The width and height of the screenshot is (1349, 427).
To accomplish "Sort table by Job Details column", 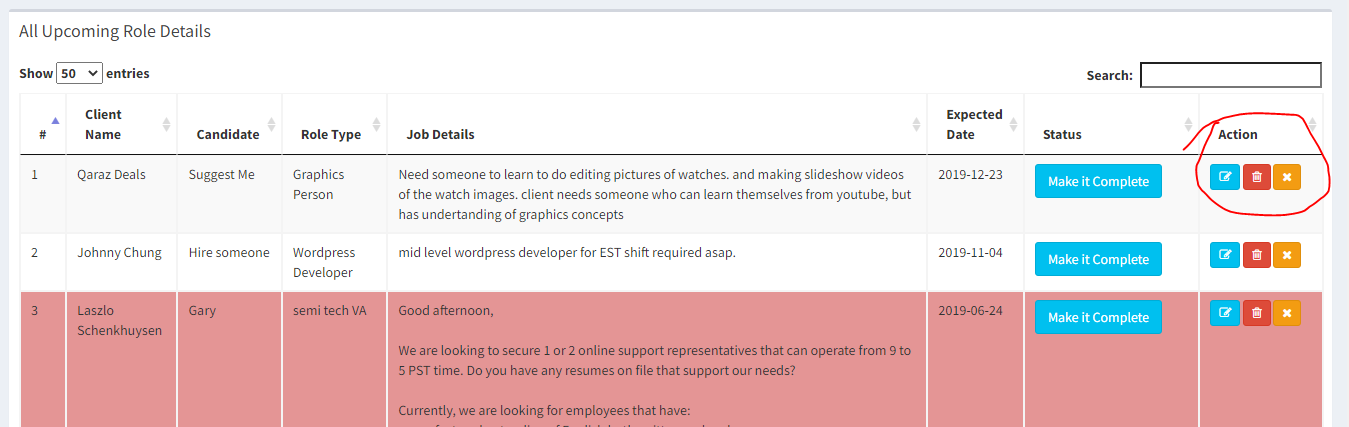I will [656, 134].
